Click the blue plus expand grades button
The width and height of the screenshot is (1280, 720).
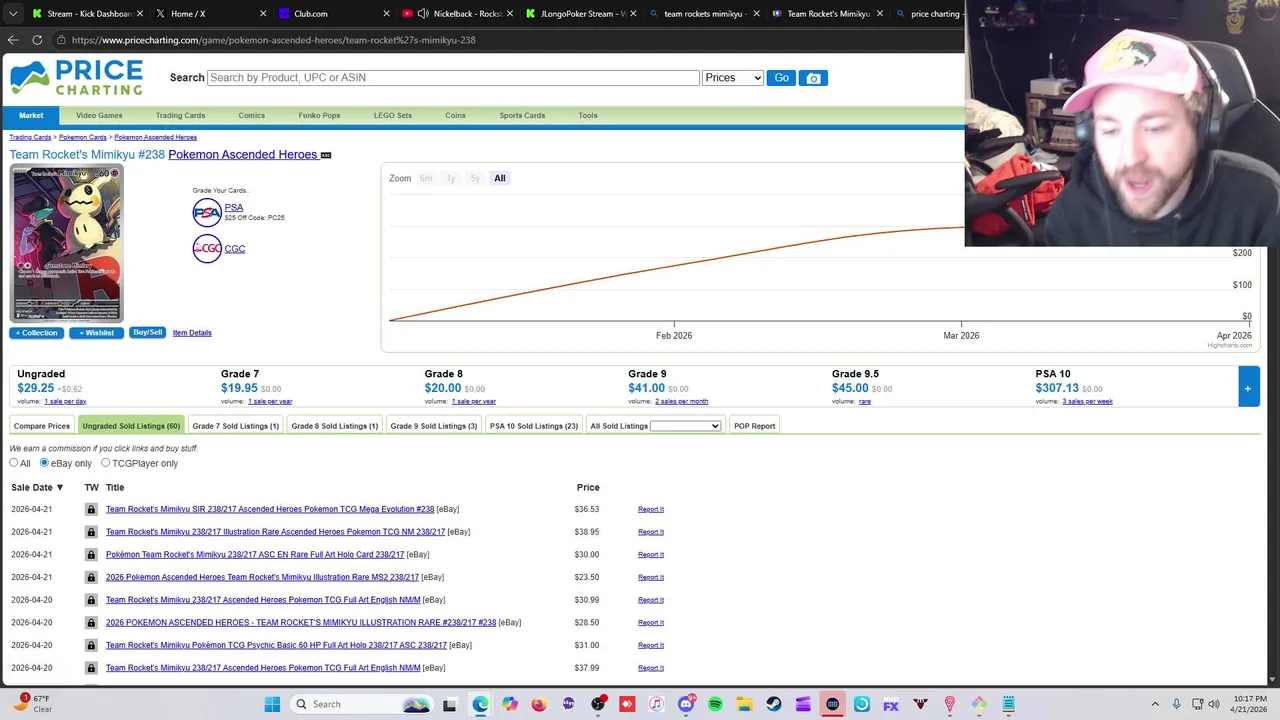pyautogui.click(x=1248, y=388)
